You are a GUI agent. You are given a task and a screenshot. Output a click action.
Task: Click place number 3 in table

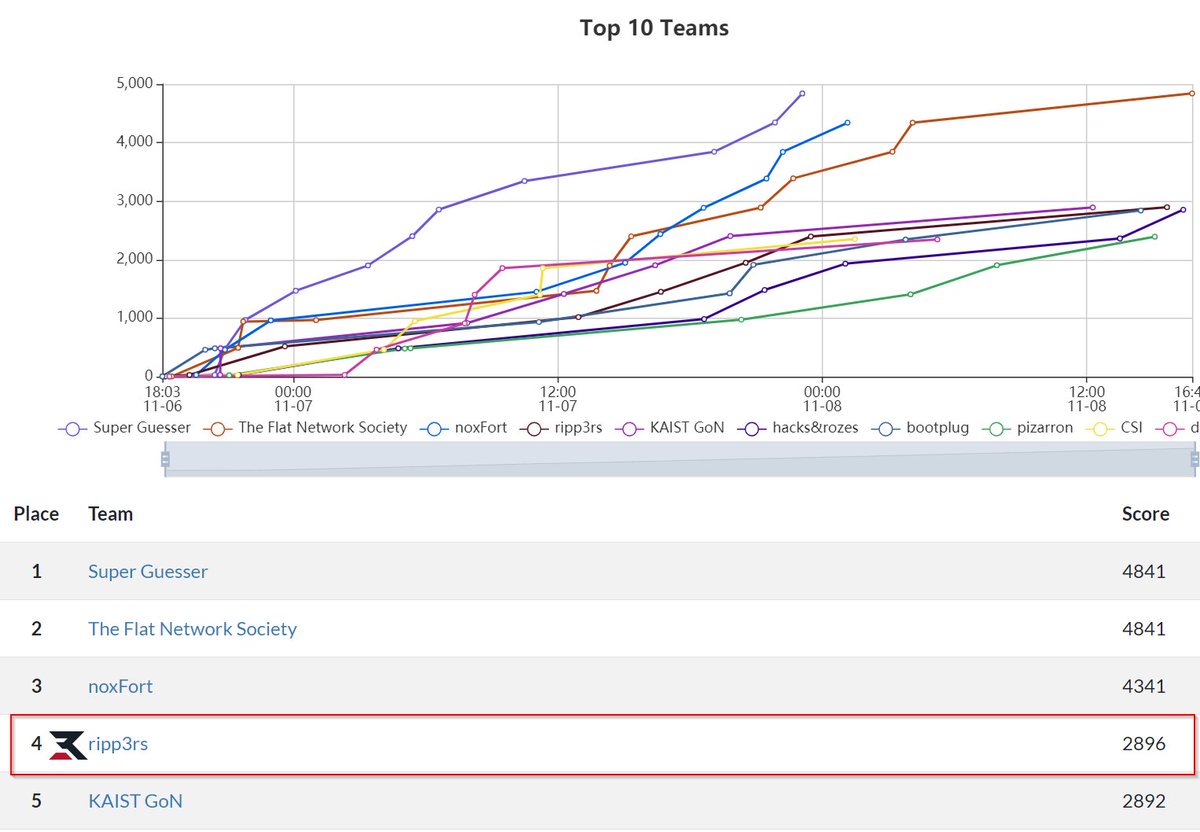pyautogui.click(x=37, y=687)
